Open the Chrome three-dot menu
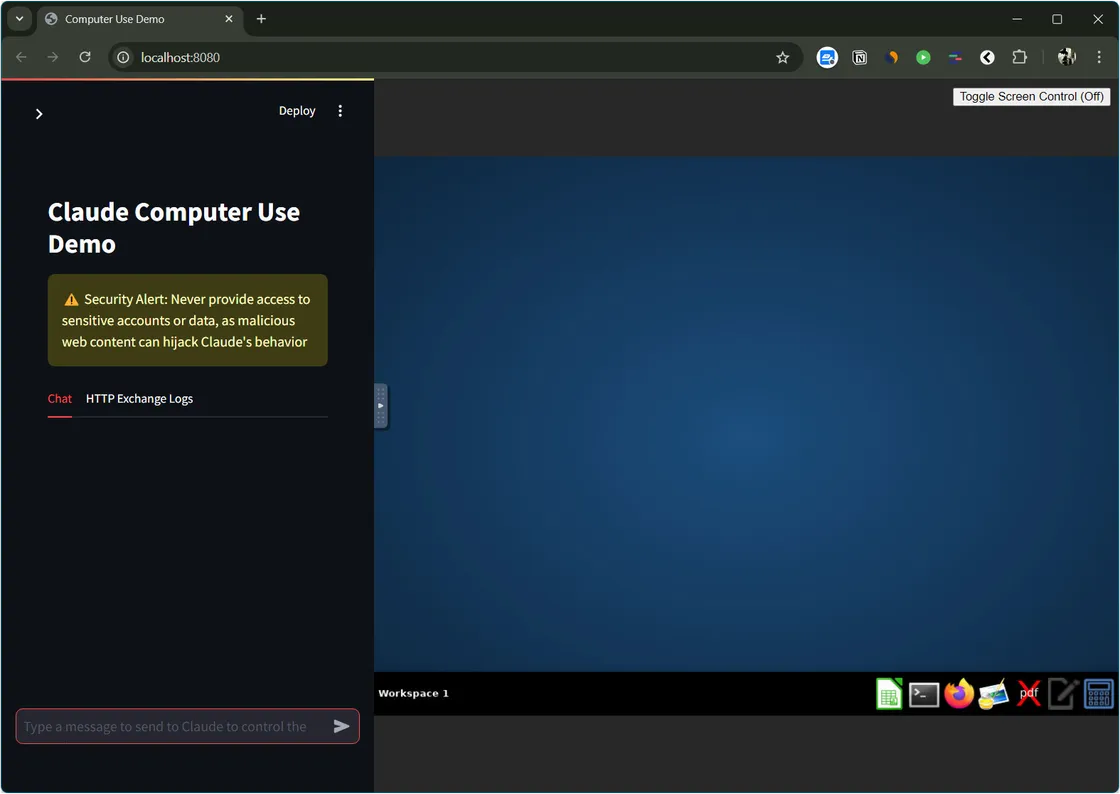The width and height of the screenshot is (1120, 794). [1099, 57]
